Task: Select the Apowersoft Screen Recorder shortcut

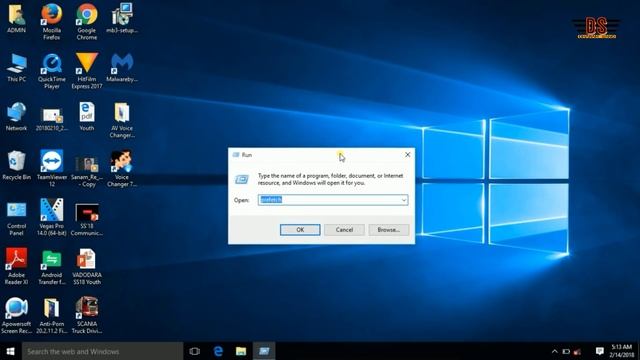Action: pyautogui.click(x=16, y=315)
